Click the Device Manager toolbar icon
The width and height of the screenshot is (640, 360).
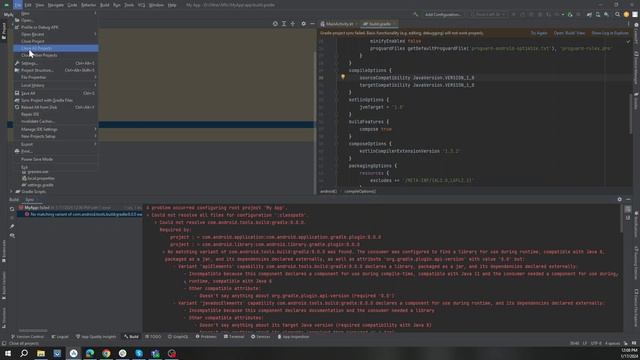pos(598,14)
